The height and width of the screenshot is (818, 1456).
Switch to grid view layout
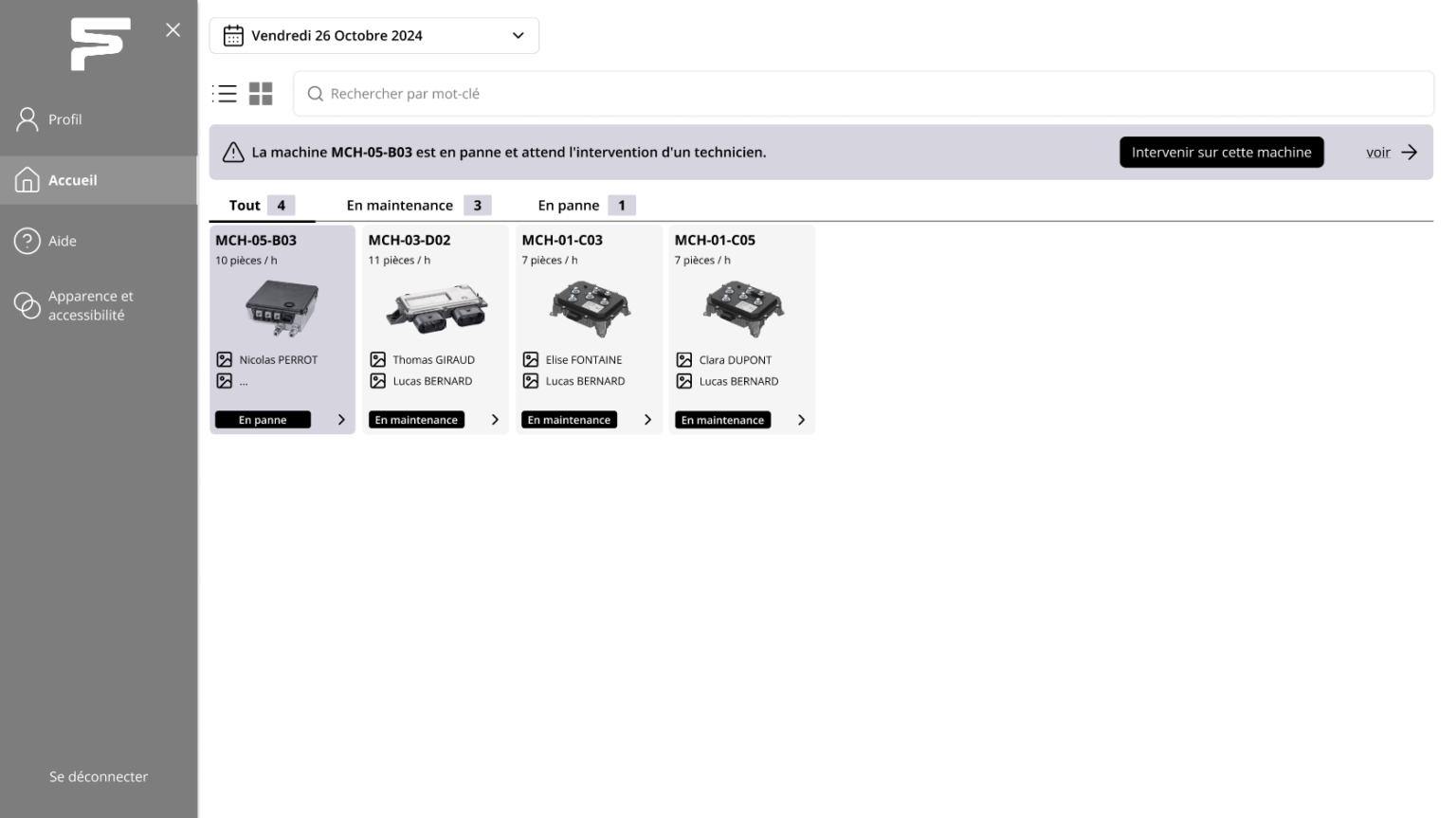(x=261, y=94)
